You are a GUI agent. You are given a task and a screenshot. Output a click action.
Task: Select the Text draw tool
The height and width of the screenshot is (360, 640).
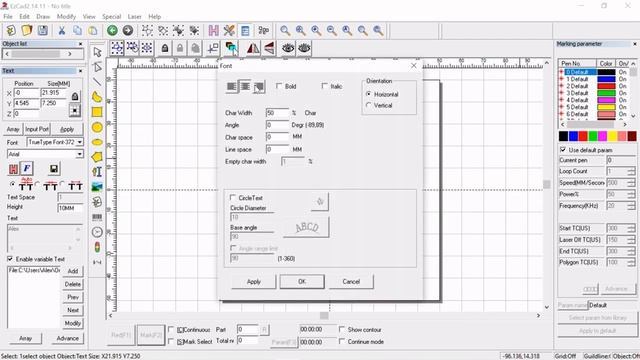tap(97, 172)
